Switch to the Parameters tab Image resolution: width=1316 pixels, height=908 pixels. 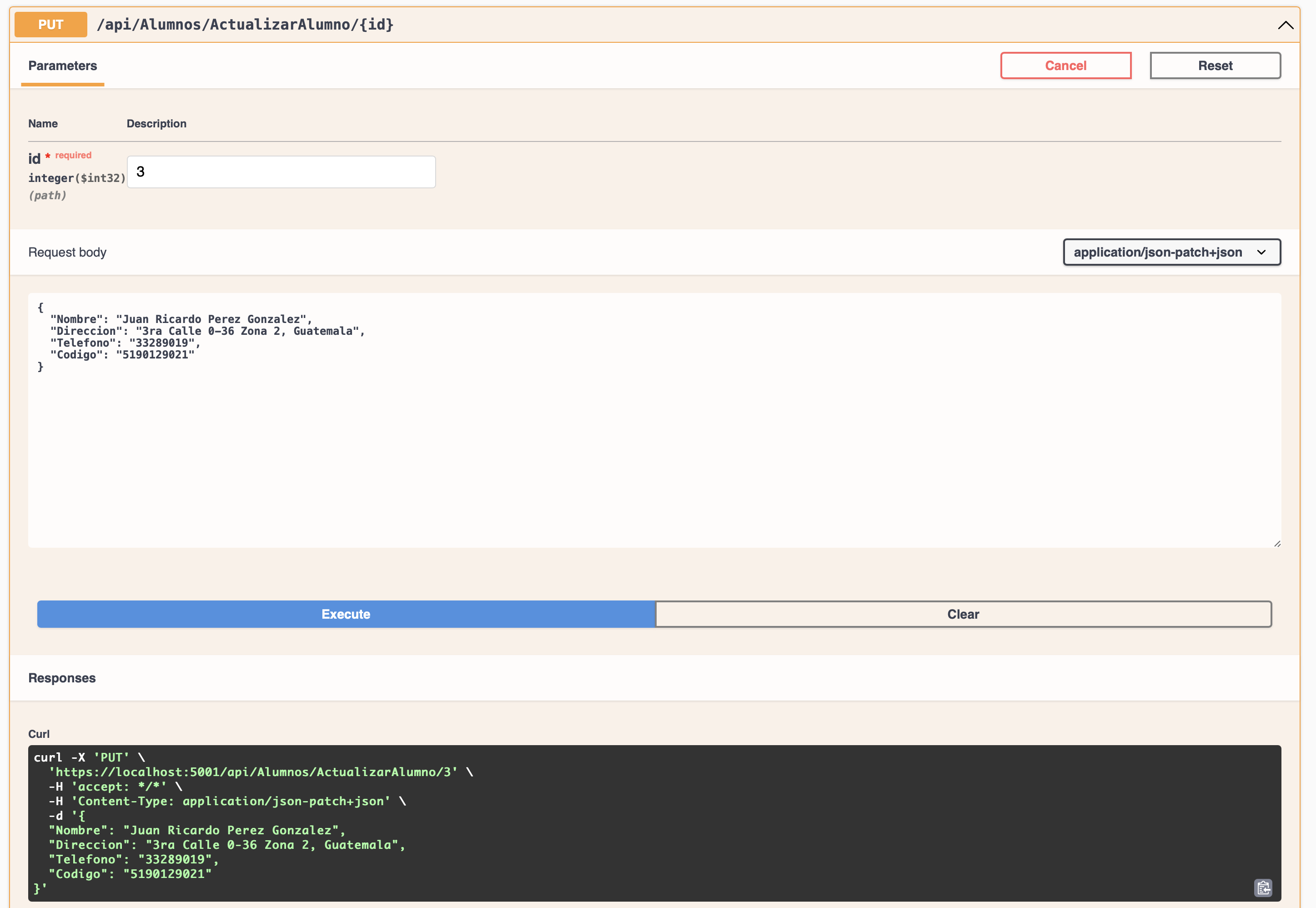[x=63, y=66]
